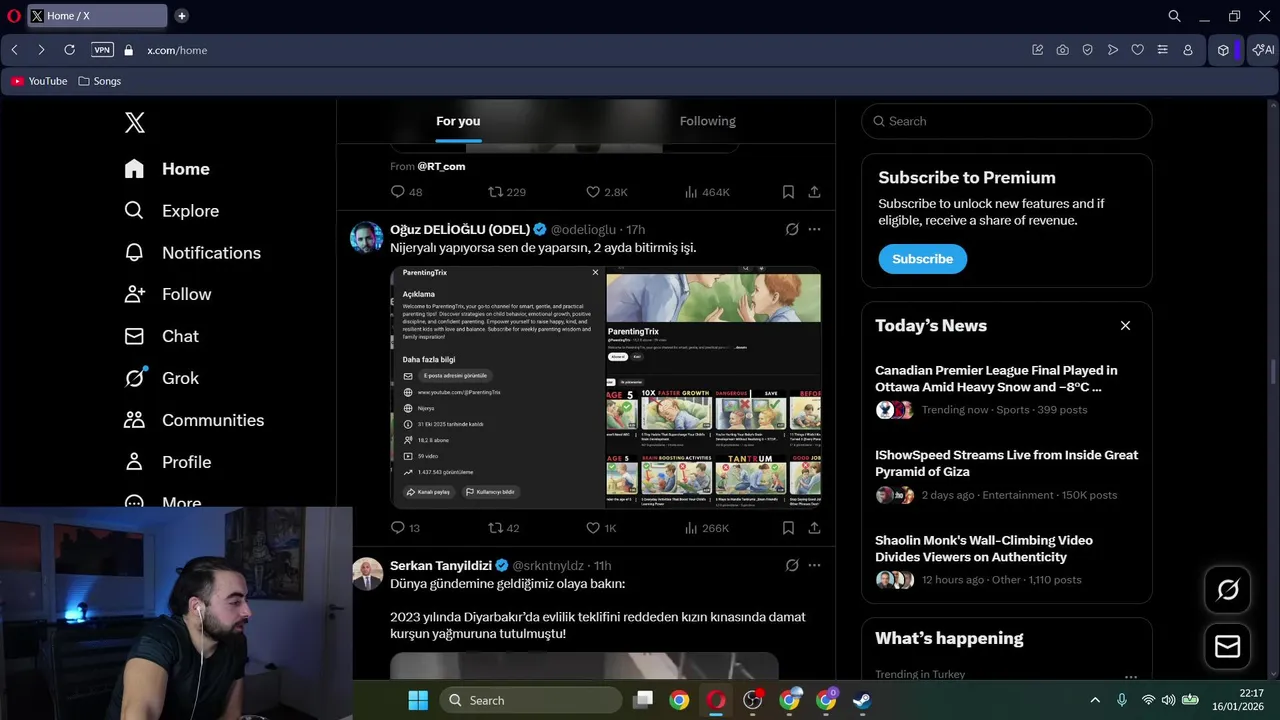Grok actions on Oğuz DELİOĞLU post
Image resolution: width=1280 pixels, height=720 pixels.
click(x=792, y=229)
